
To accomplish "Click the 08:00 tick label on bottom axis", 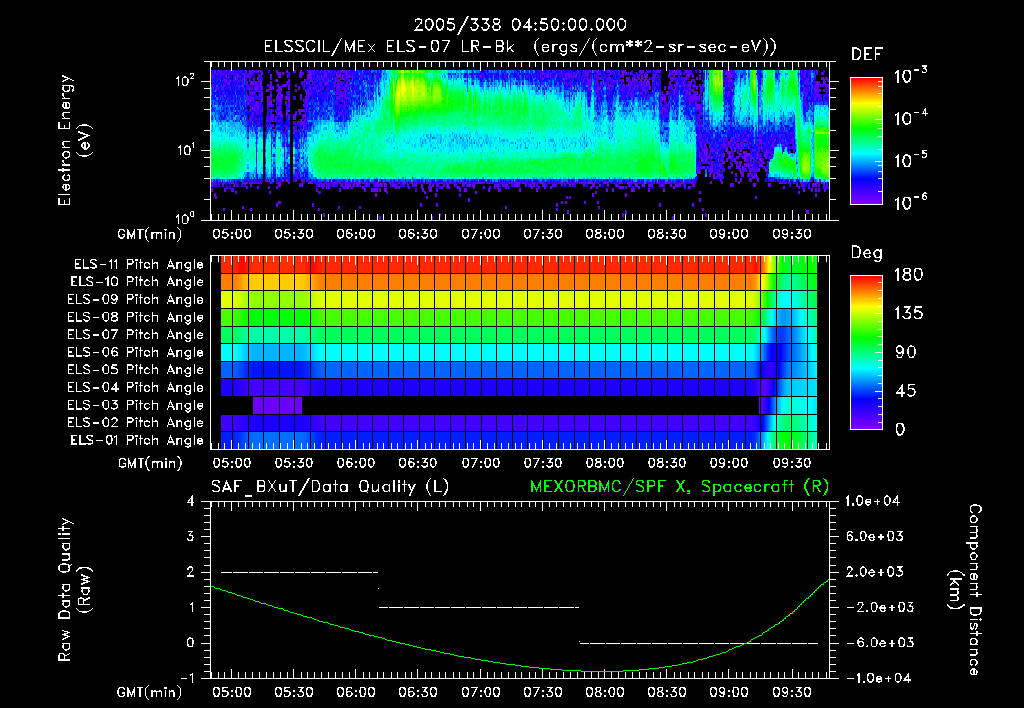I will click(x=605, y=692).
